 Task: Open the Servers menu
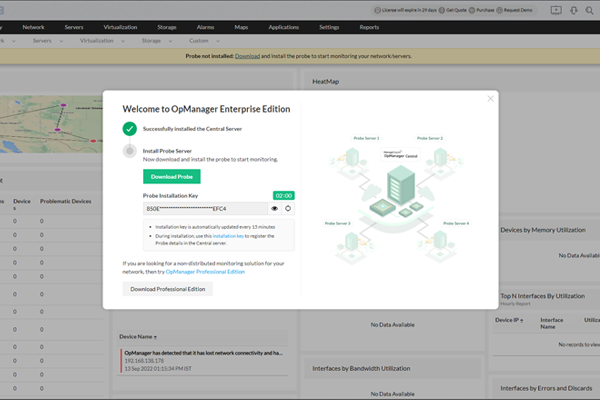[x=74, y=27]
